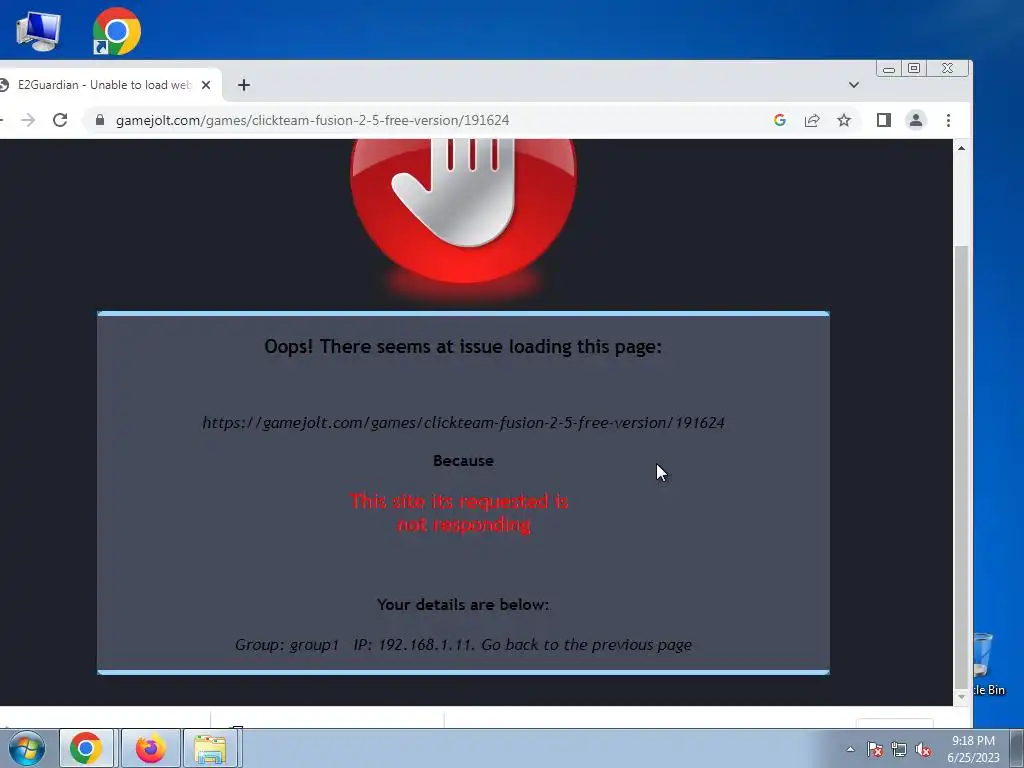Click the 'Group: group1' text
Image resolution: width=1024 pixels, height=768 pixels.
pyautogui.click(x=287, y=645)
